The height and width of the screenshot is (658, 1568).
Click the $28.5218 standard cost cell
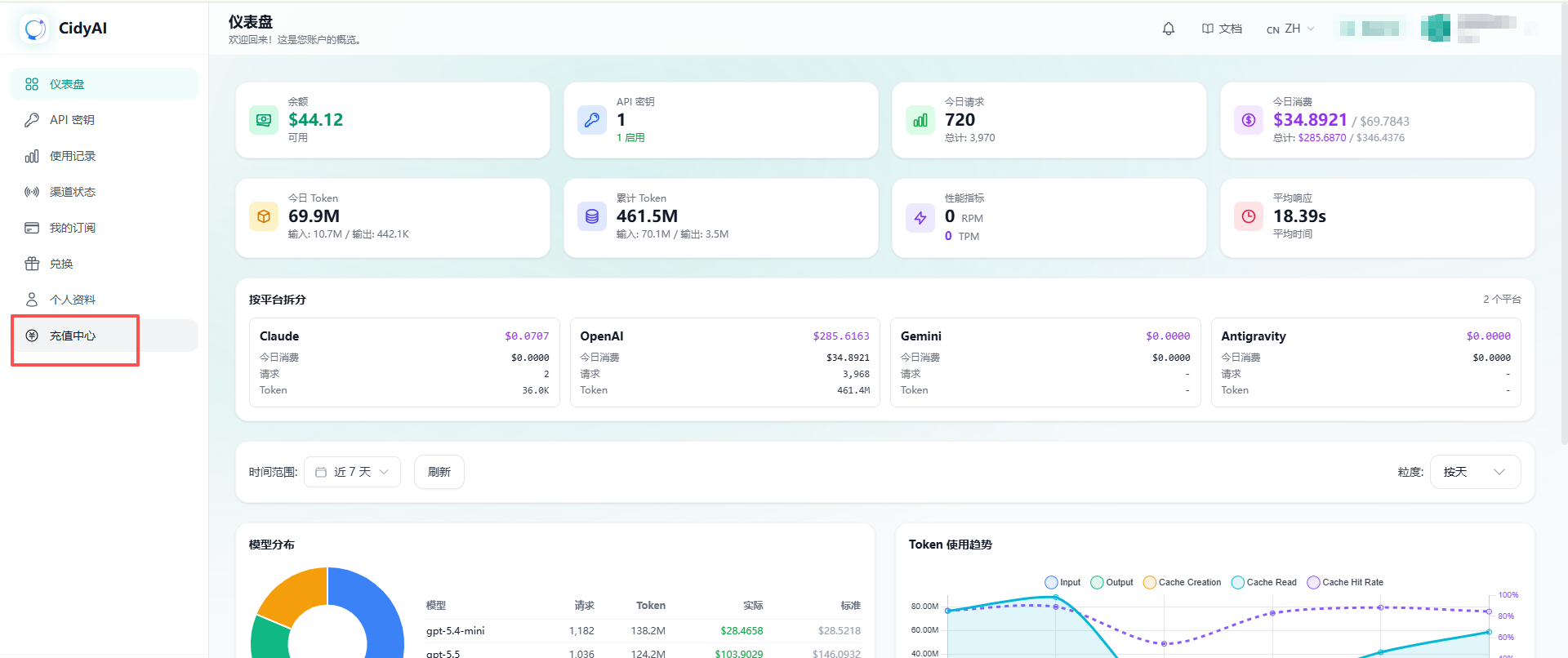(840, 631)
